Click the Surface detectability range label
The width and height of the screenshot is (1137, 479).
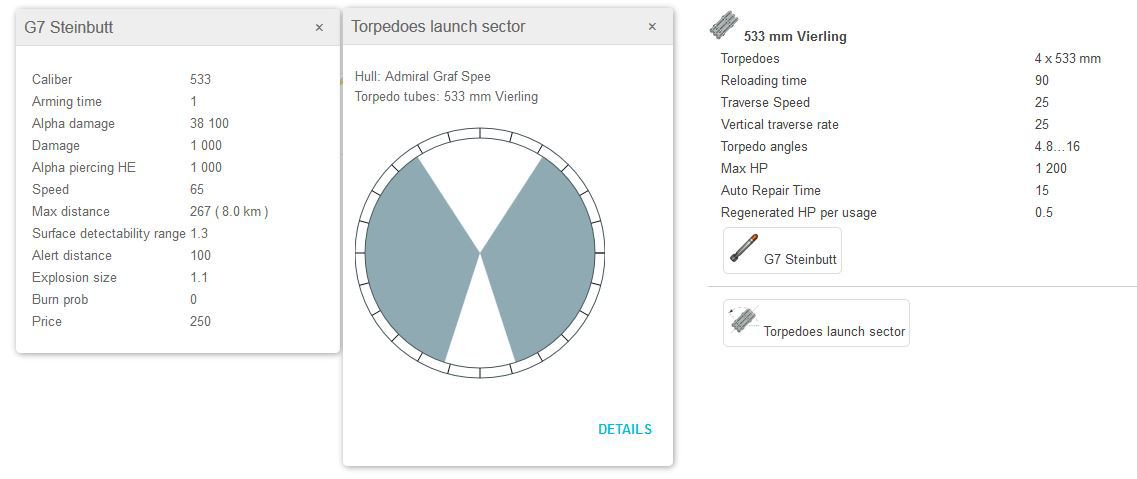108,234
